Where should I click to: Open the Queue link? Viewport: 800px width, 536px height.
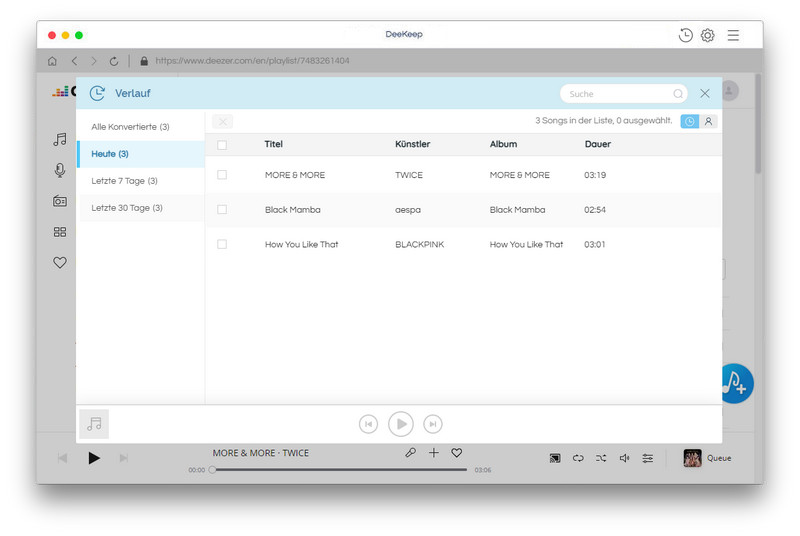pyautogui.click(x=719, y=458)
